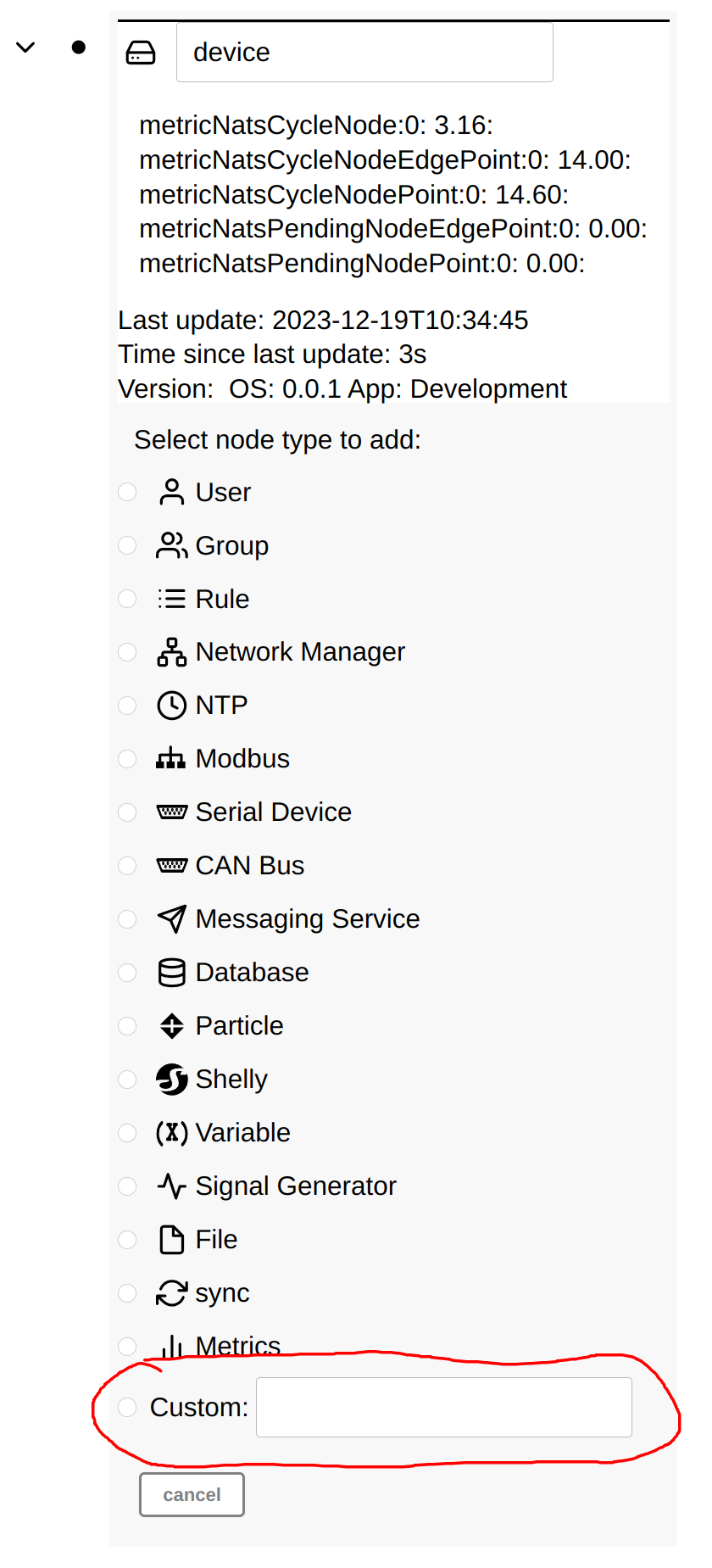
Task: Click the device node drive icon
Action: 141,53
